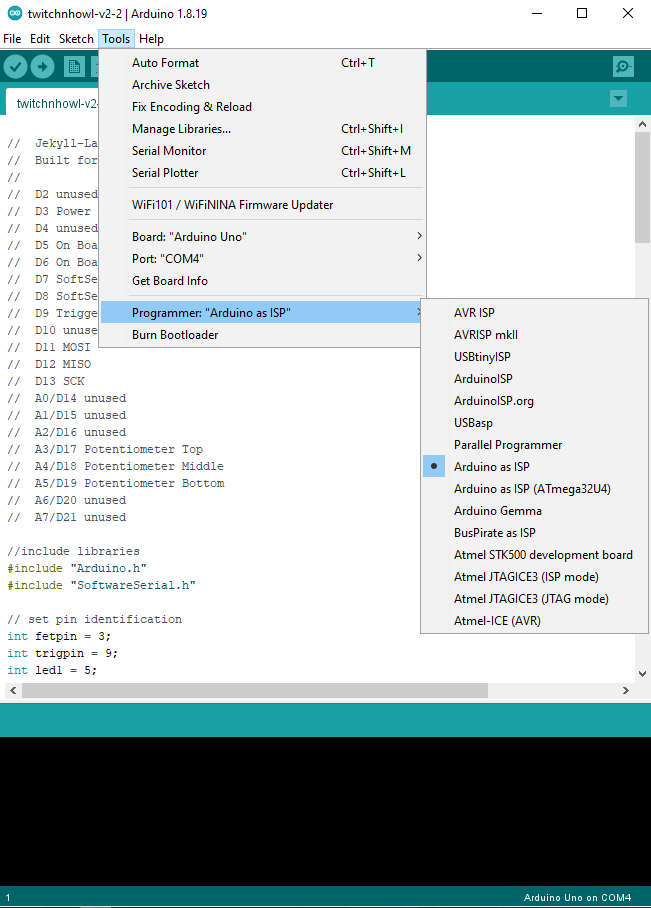Click the "int led1 = 5;" code line
Screen dimensions: 651x908
point(52,670)
